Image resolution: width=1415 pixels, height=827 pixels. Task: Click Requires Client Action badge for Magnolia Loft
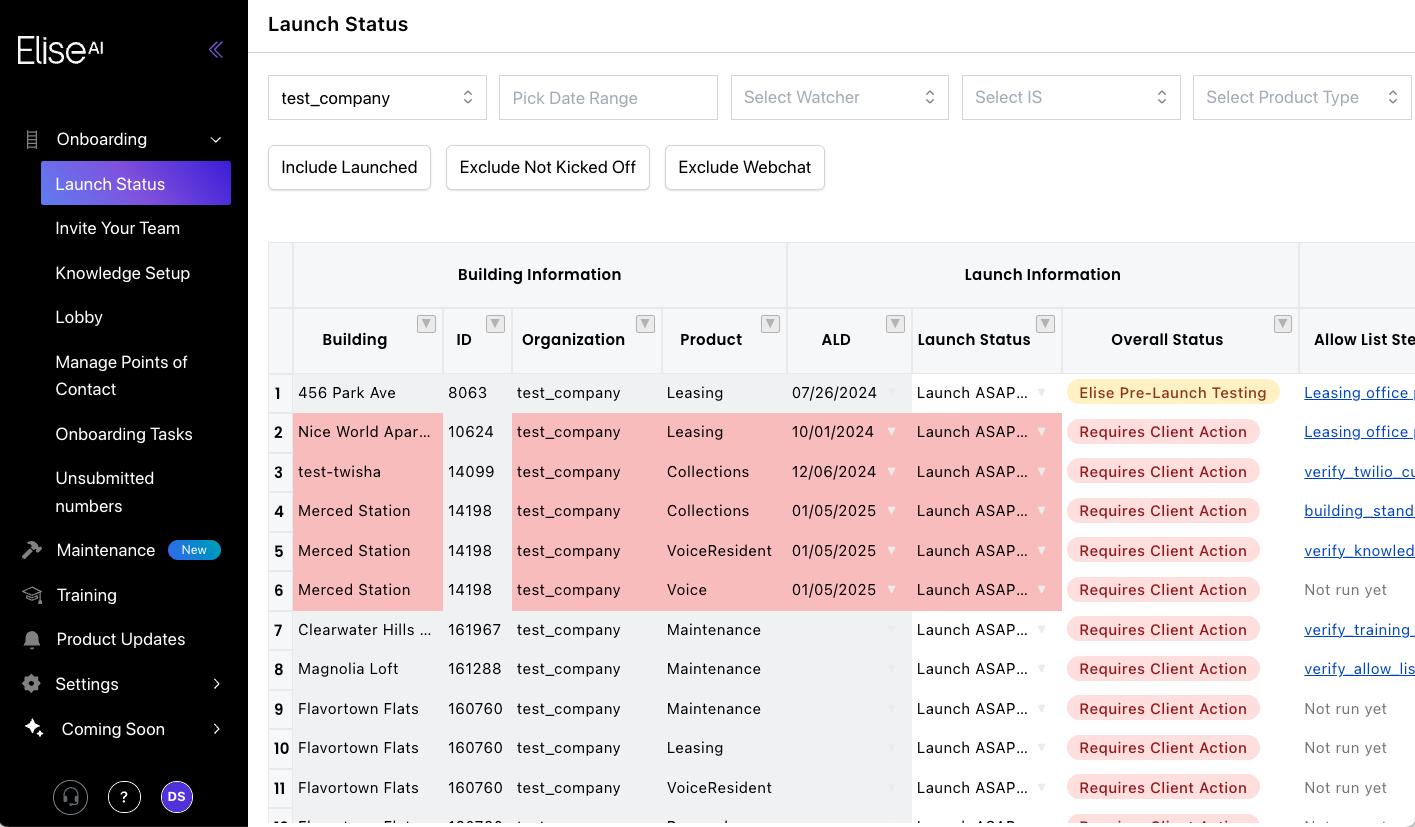(x=1163, y=669)
